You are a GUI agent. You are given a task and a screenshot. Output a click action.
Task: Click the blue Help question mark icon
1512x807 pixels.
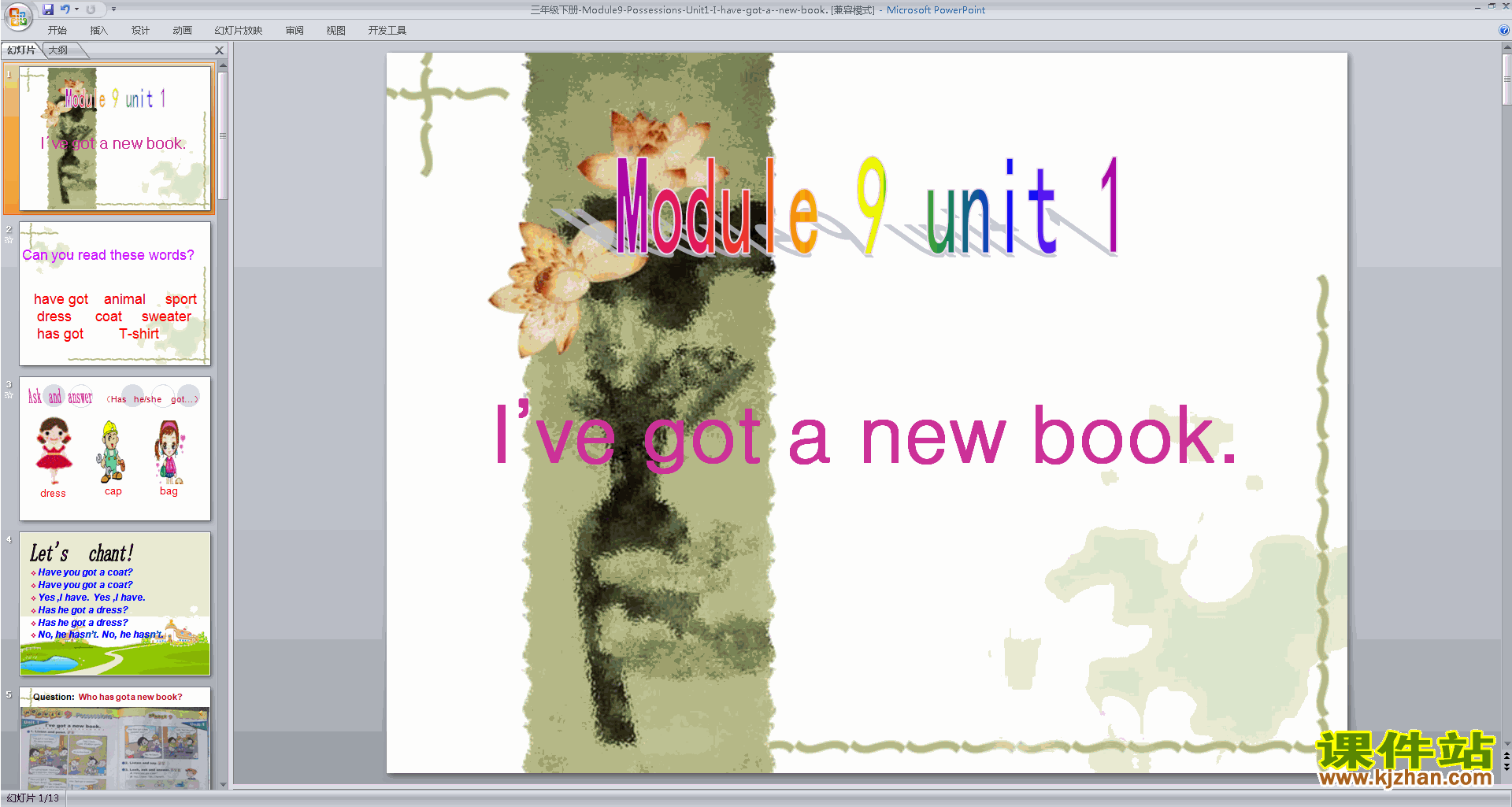[x=1504, y=30]
